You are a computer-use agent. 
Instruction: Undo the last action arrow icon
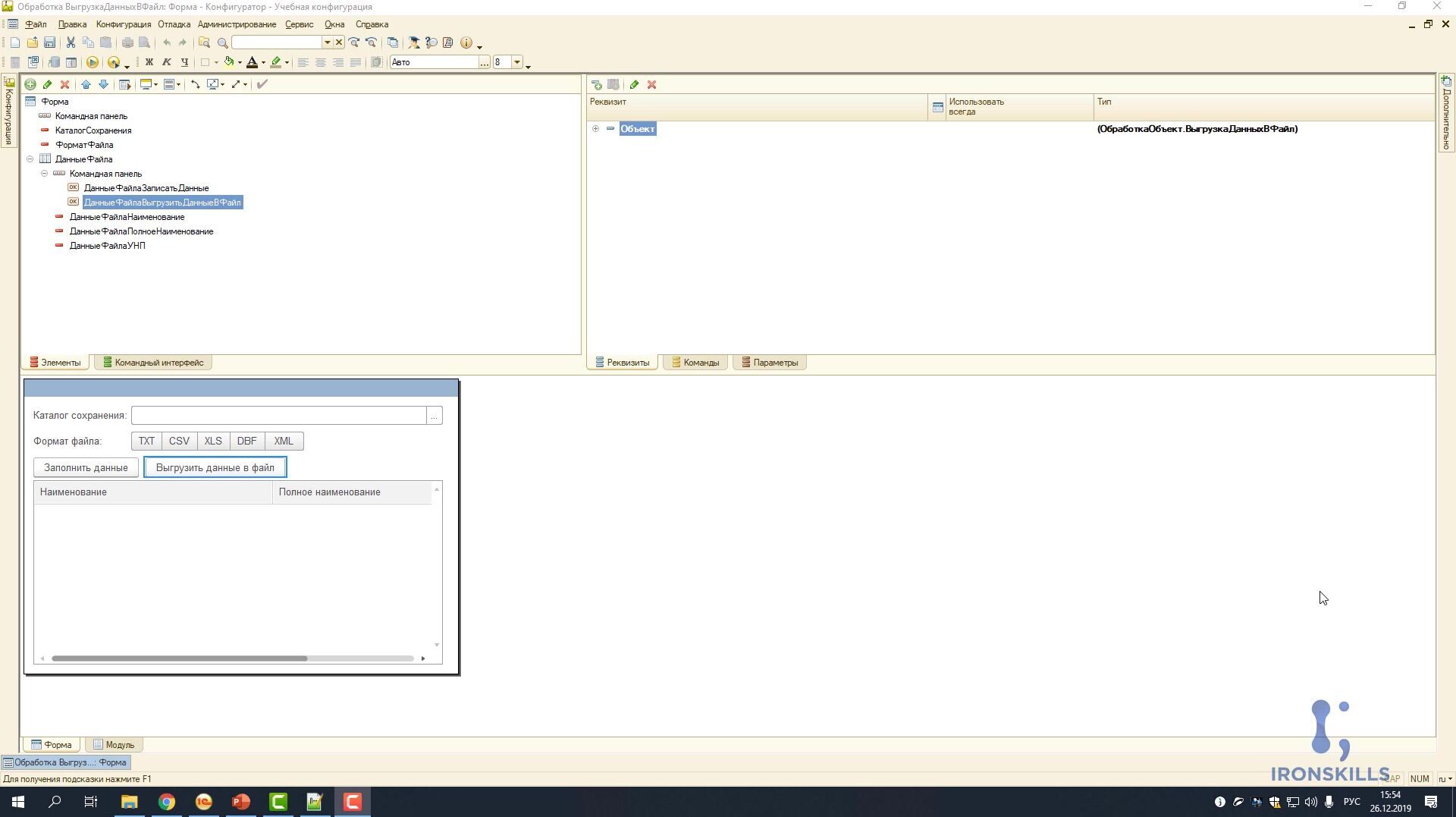pos(167,42)
